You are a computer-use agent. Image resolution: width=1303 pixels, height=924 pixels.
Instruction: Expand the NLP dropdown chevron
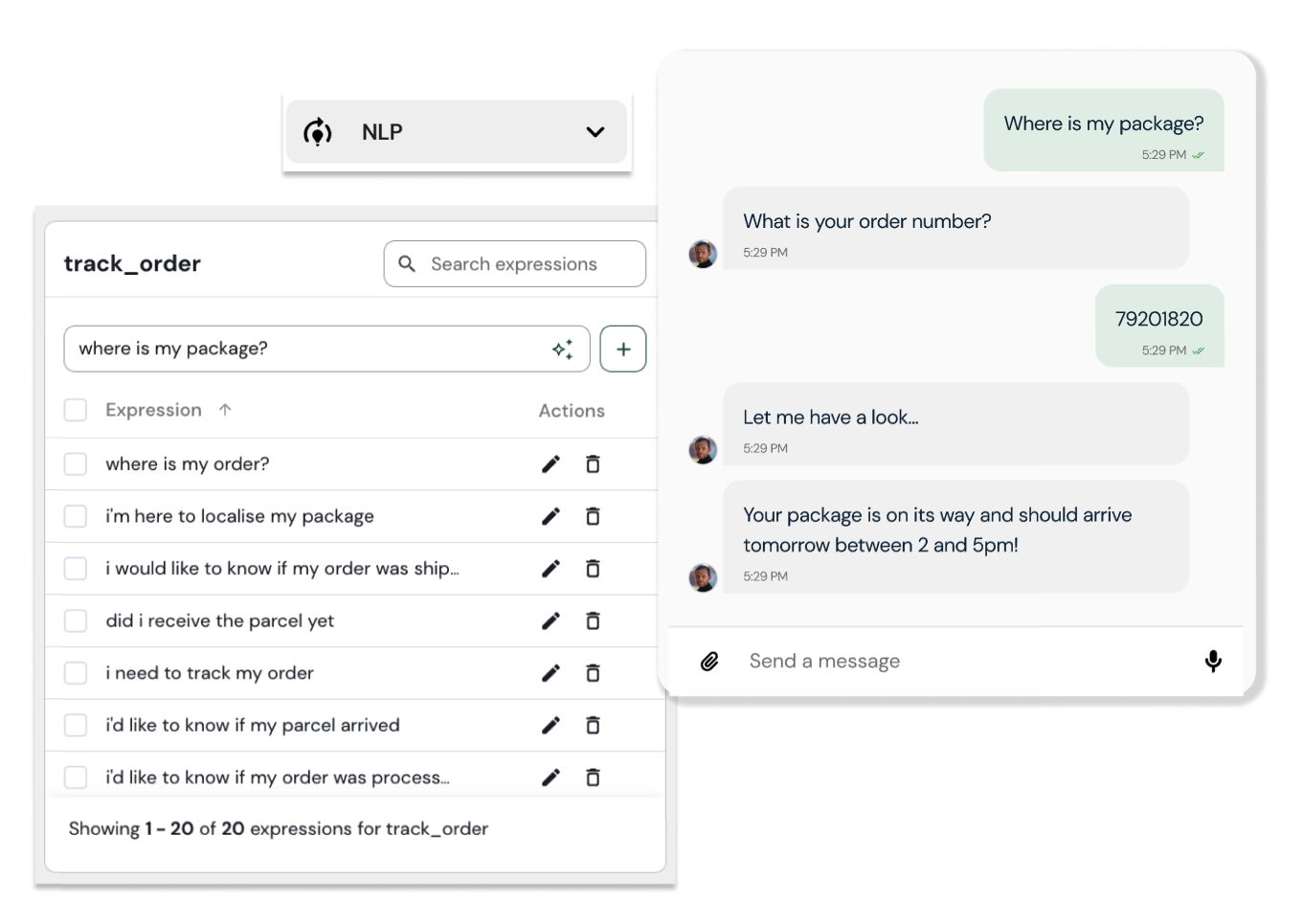pyautogui.click(x=595, y=132)
